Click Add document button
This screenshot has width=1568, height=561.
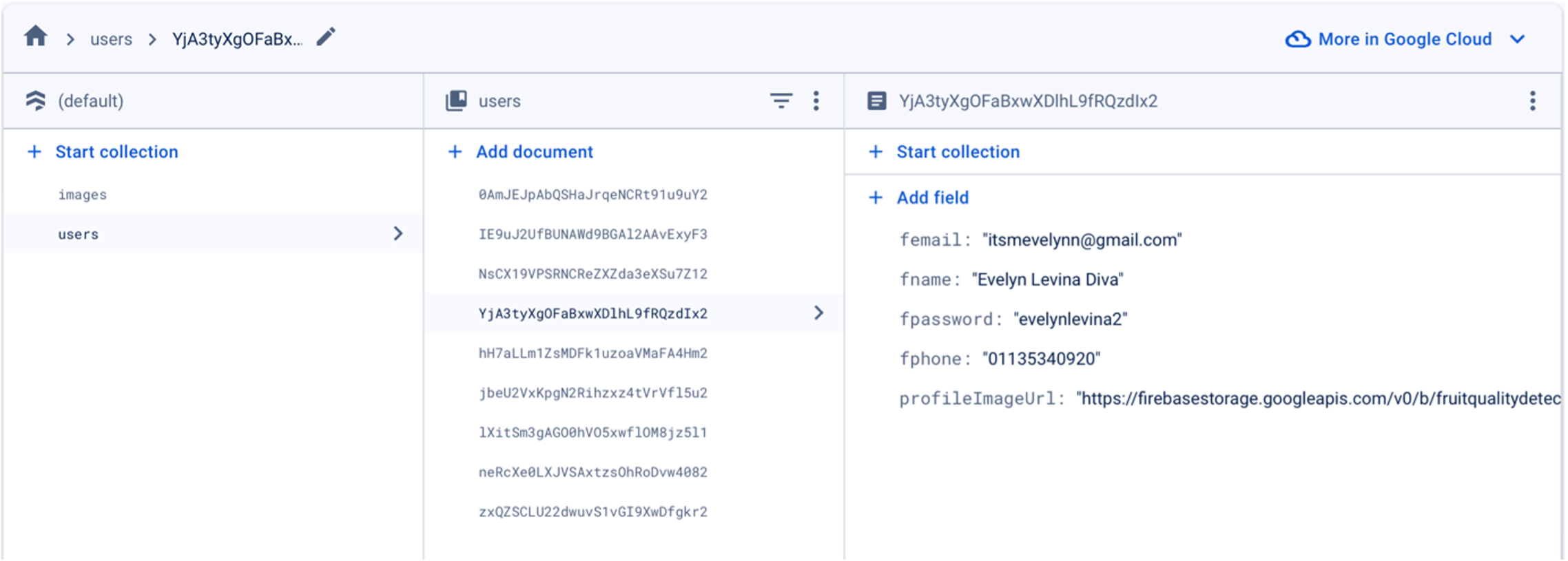tap(534, 152)
